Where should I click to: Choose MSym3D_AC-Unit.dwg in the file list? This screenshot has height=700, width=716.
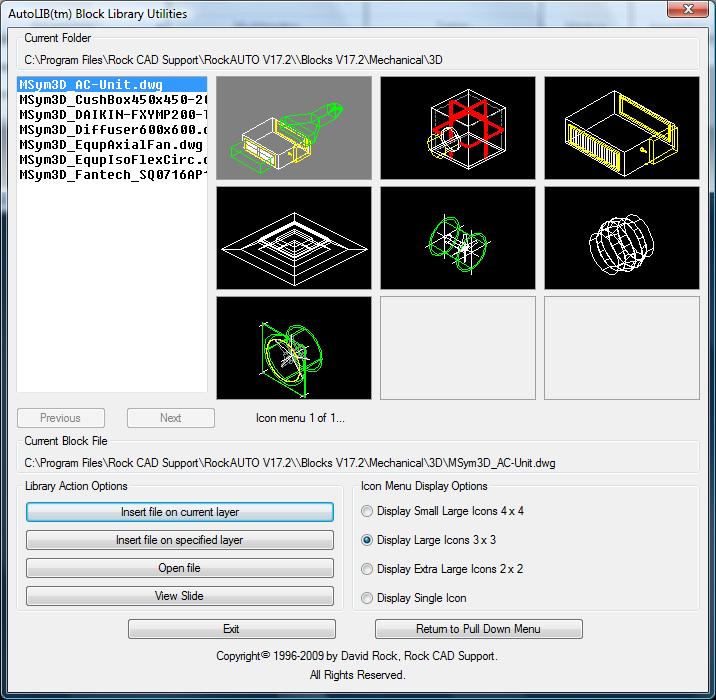112,84
